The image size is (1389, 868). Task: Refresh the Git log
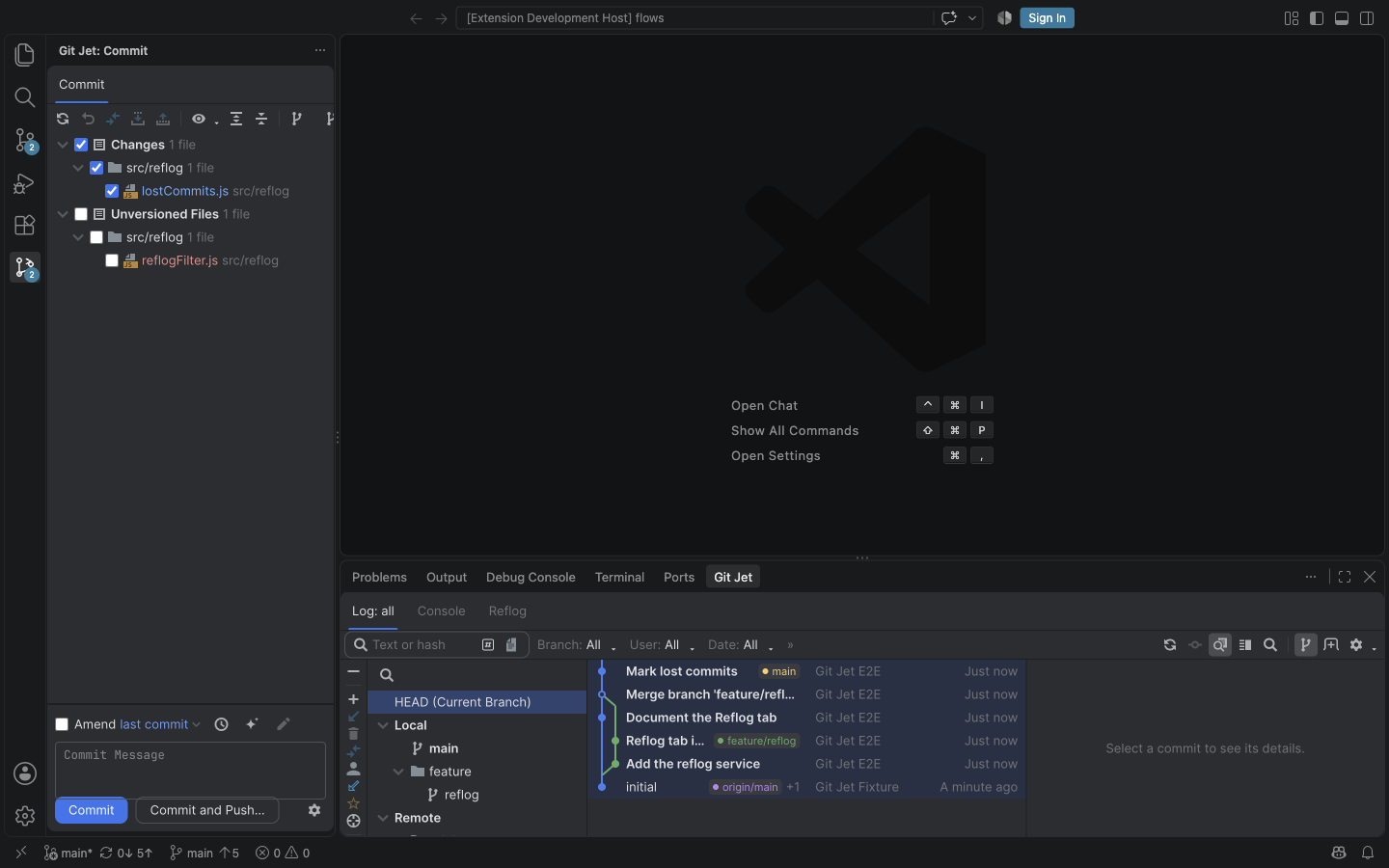pyautogui.click(x=1170, y=645)
